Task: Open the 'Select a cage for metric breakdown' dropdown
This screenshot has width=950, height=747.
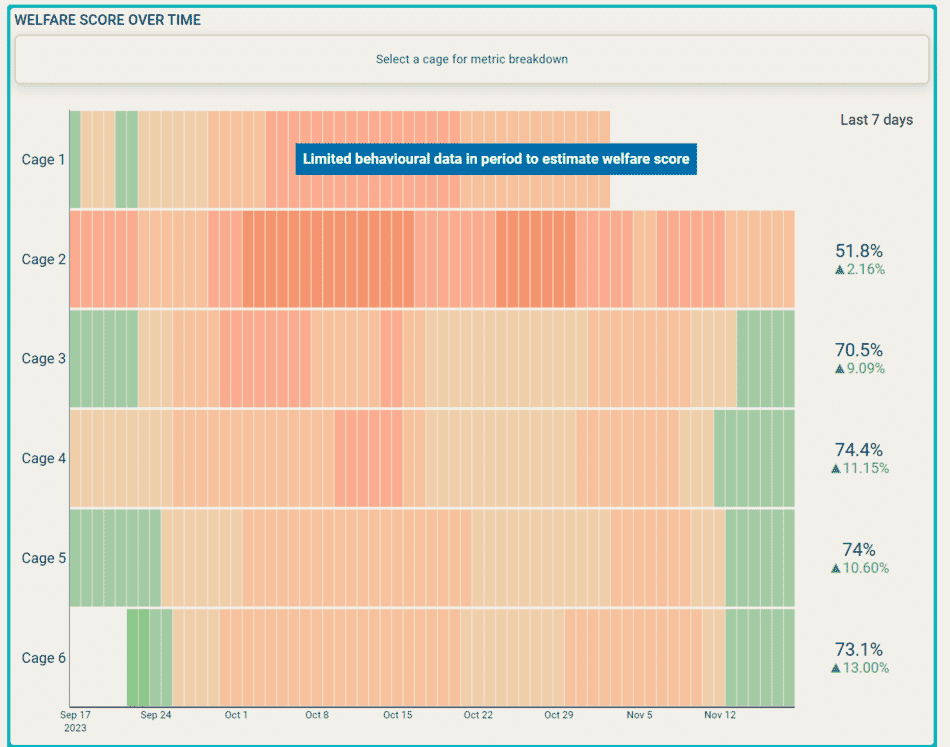Action: (471, 60)
